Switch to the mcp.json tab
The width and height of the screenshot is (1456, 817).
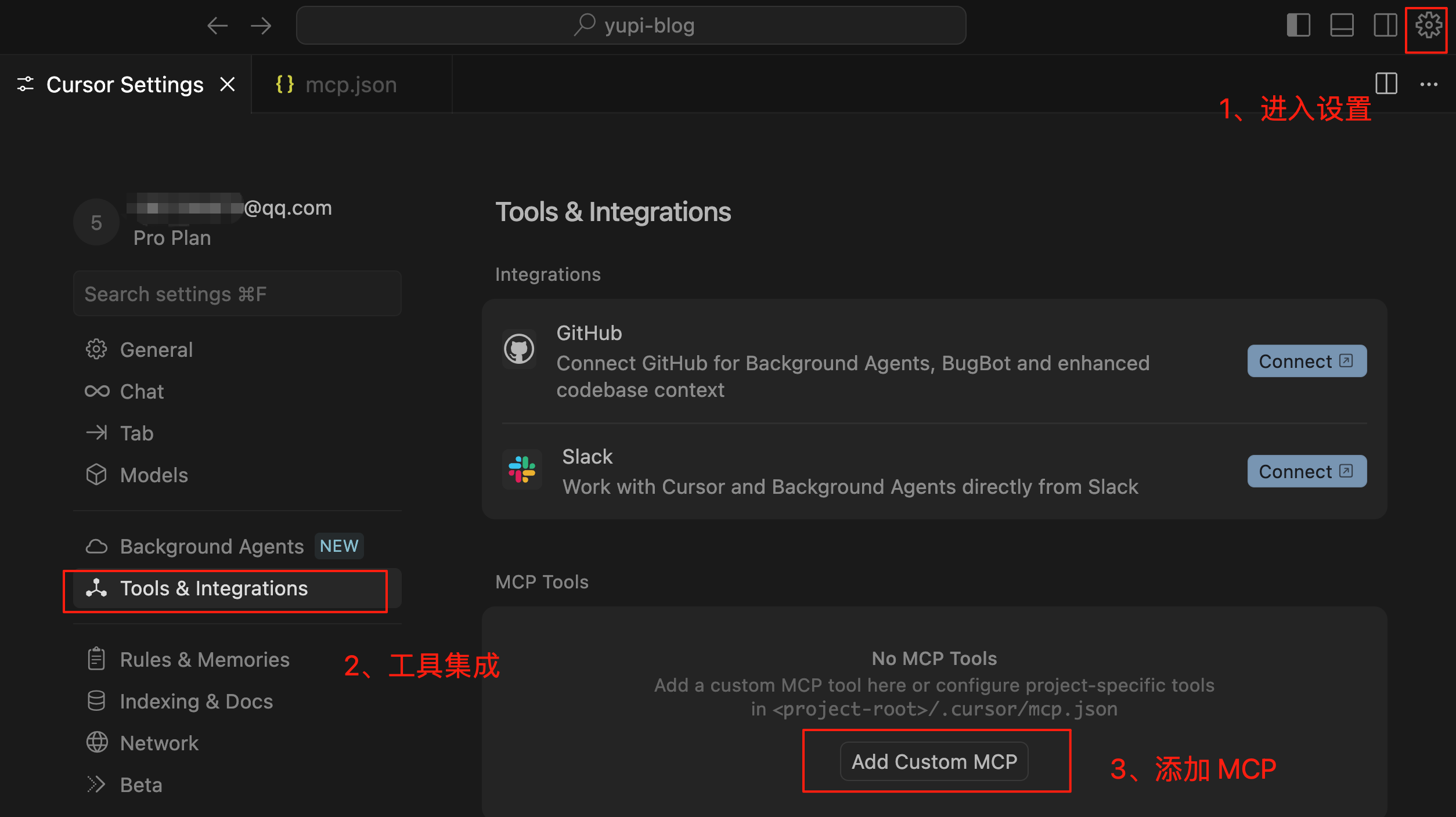[351, 85]
